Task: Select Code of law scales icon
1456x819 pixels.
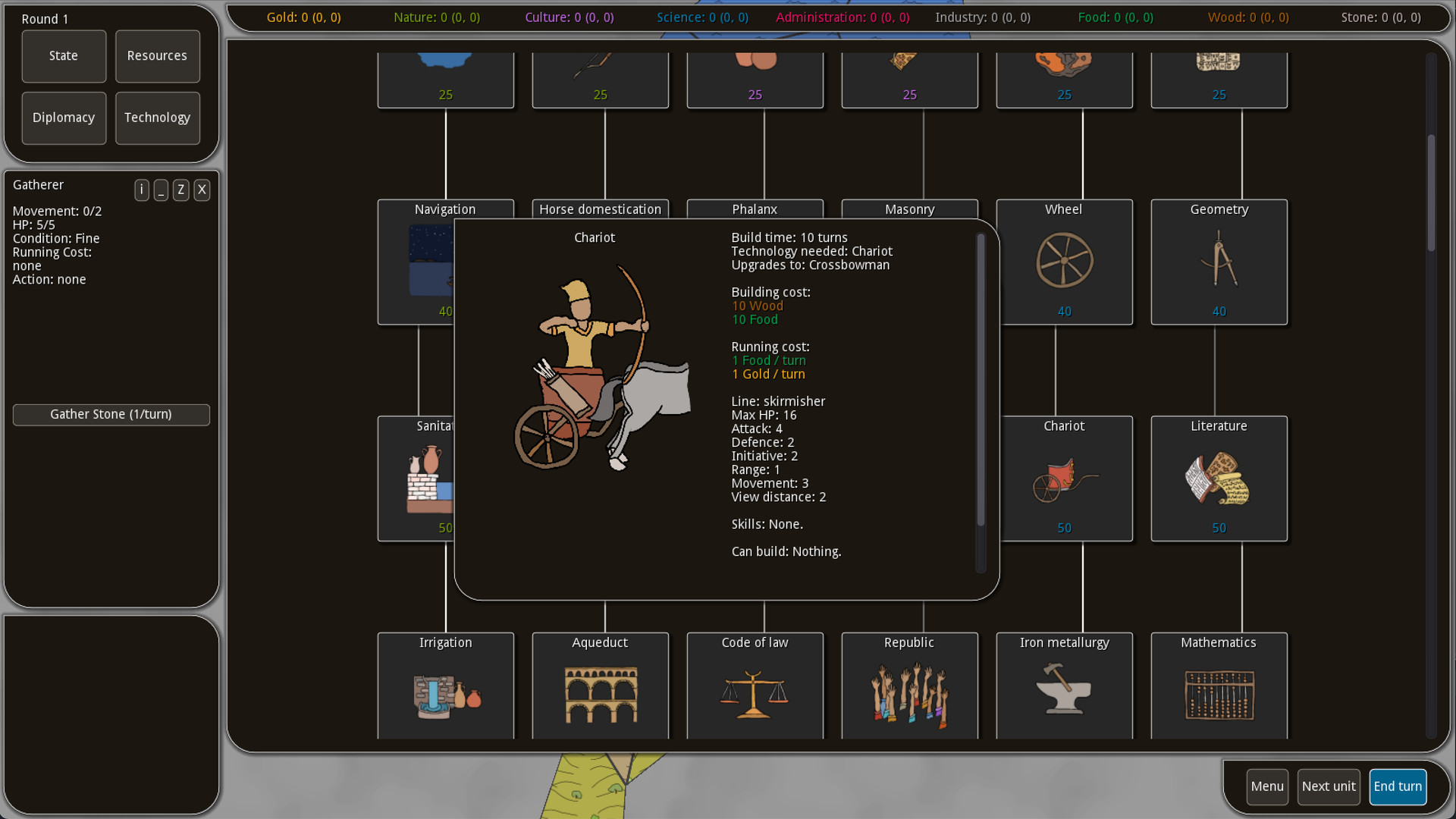Action: (x=755, y=694)
